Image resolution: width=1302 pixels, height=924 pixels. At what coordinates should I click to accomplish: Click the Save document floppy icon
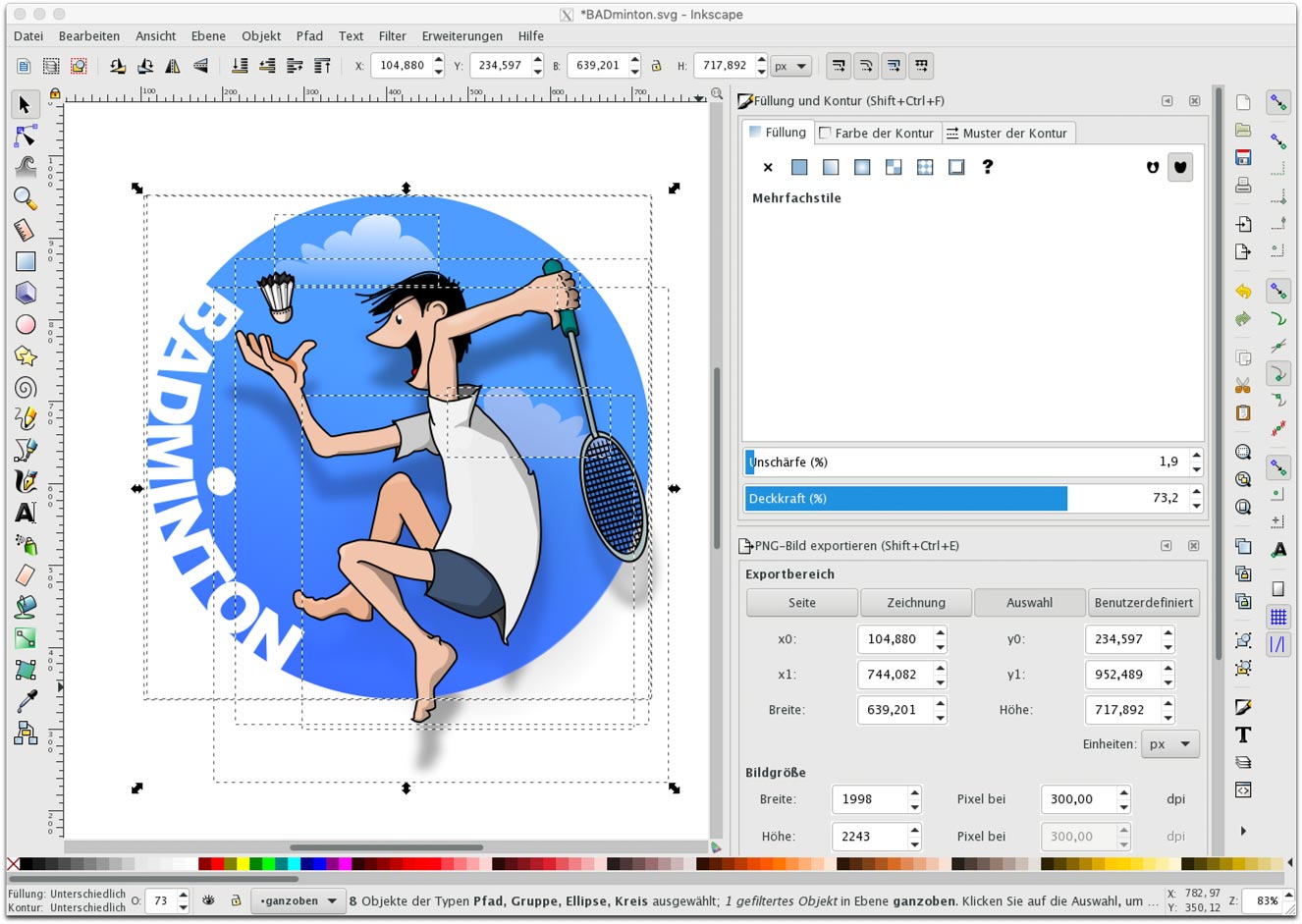pyautogui.click(x=1243, y=157)
